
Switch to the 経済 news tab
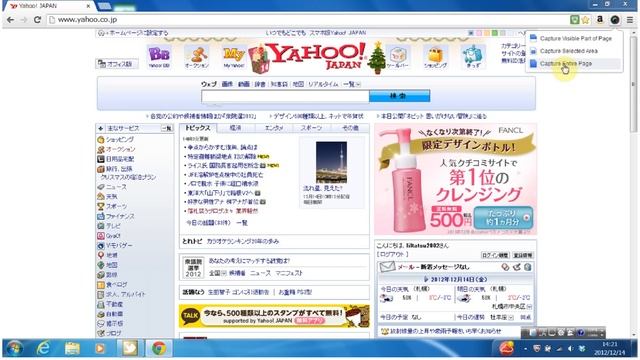pyautogui.click(x=236, y=128)
